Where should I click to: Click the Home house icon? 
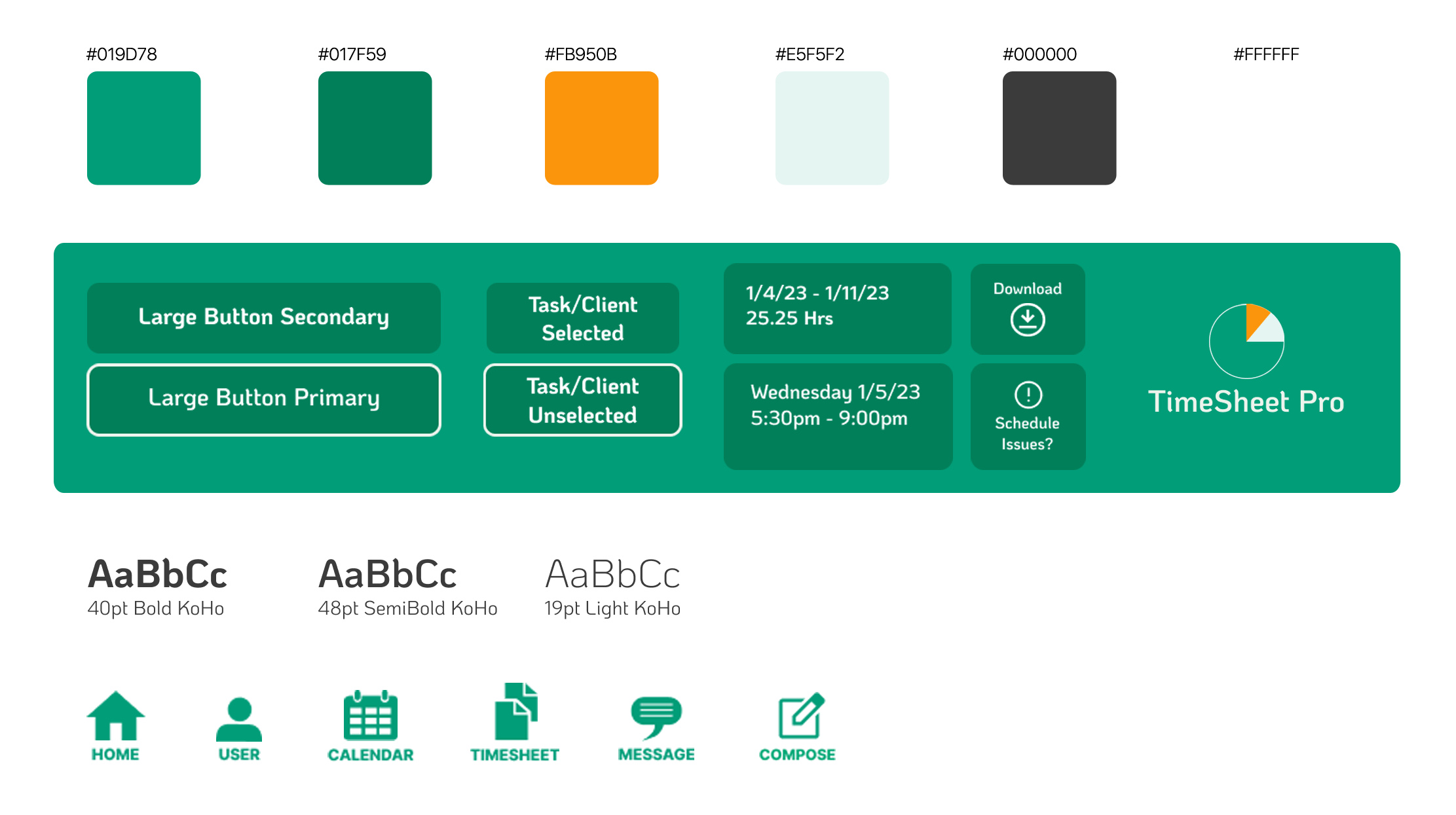tap(116, 715)
